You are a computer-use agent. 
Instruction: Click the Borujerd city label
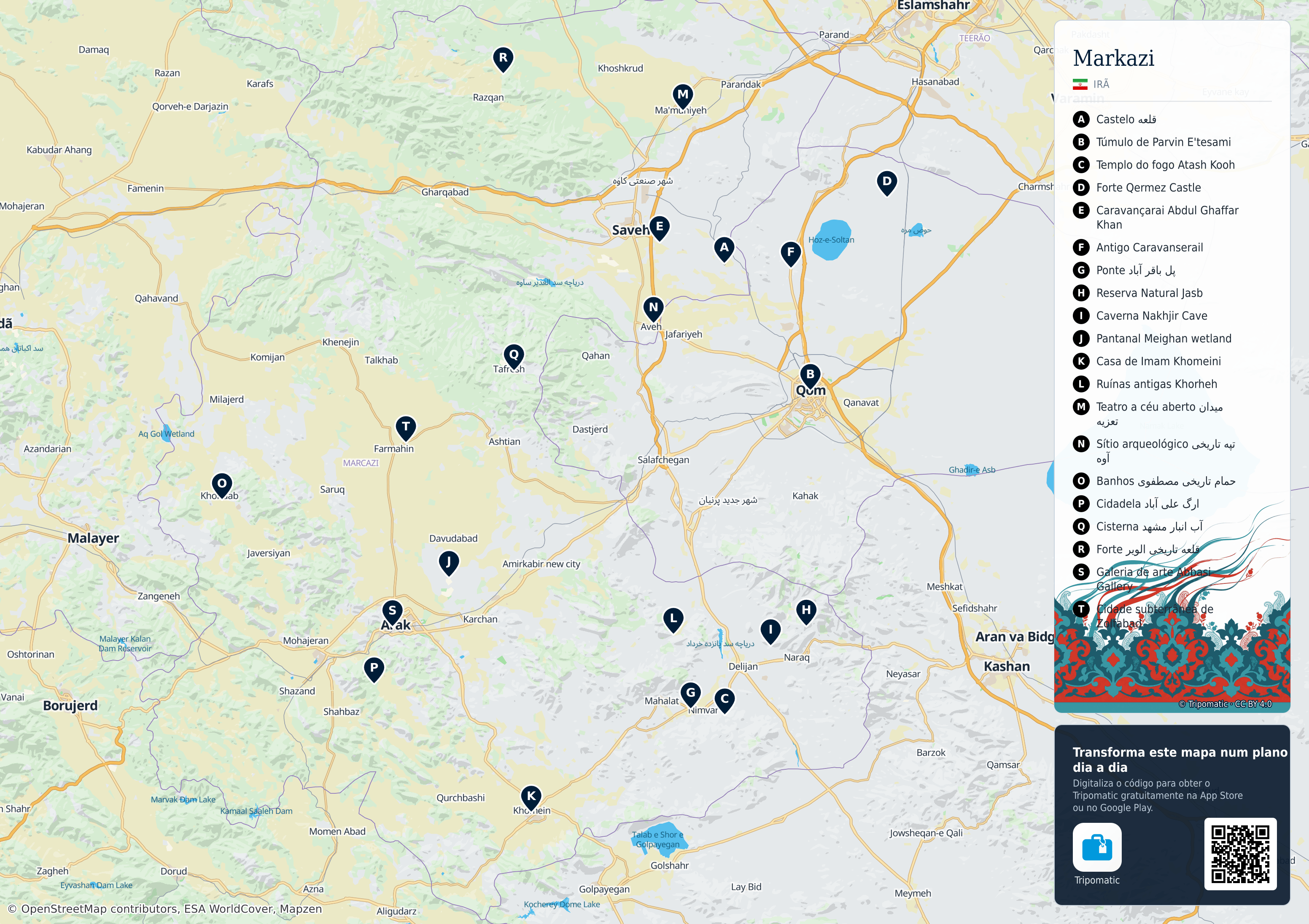click(x=71, y=706)
